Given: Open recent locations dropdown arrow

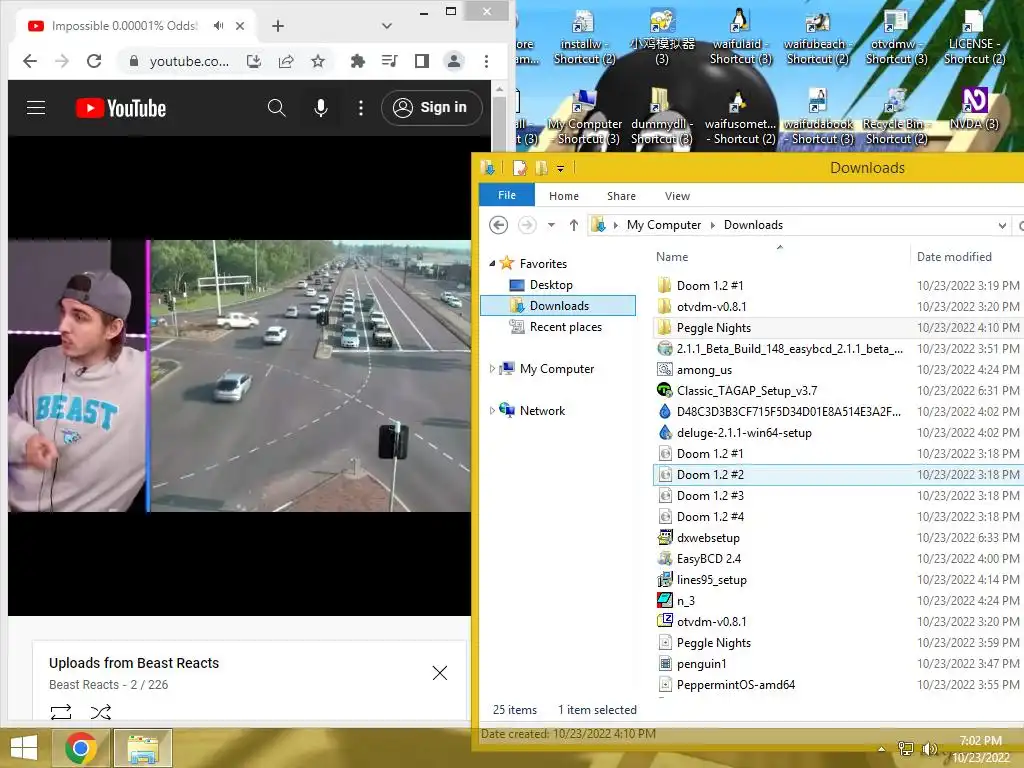Looking at the screenshot, I should [551, 225].
